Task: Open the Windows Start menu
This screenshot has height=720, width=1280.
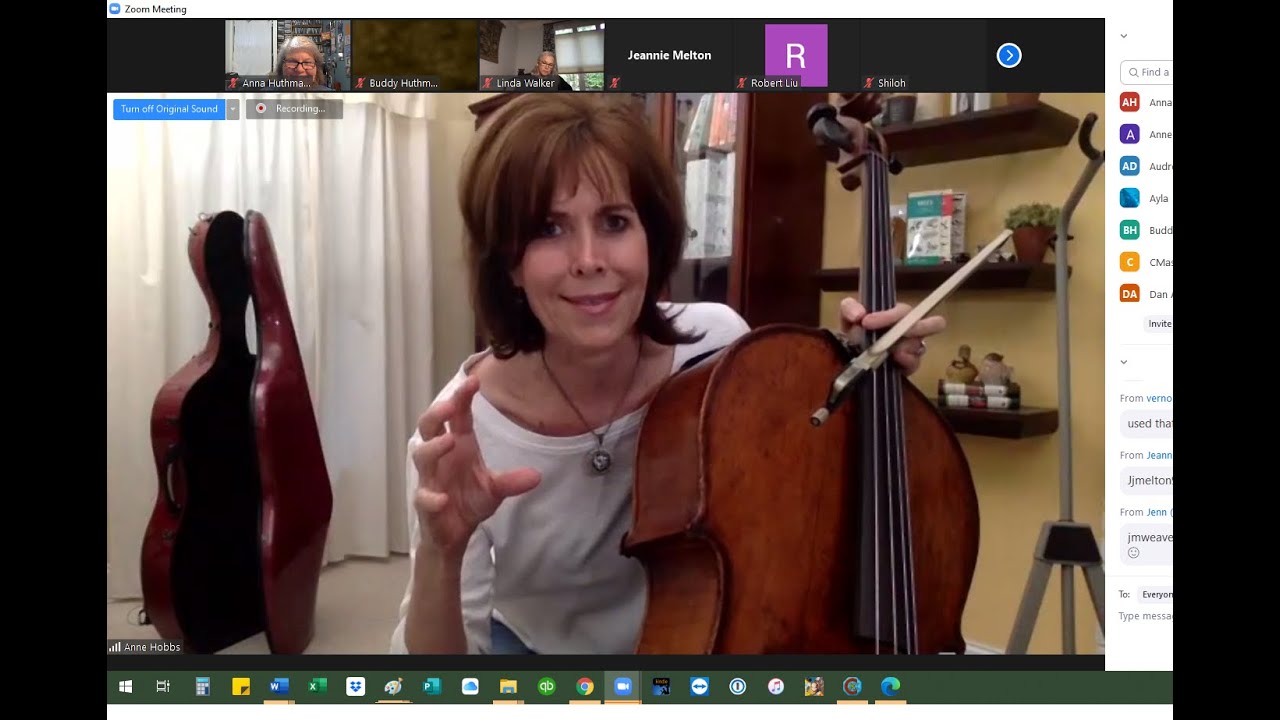Action: (x=126, y=686)
